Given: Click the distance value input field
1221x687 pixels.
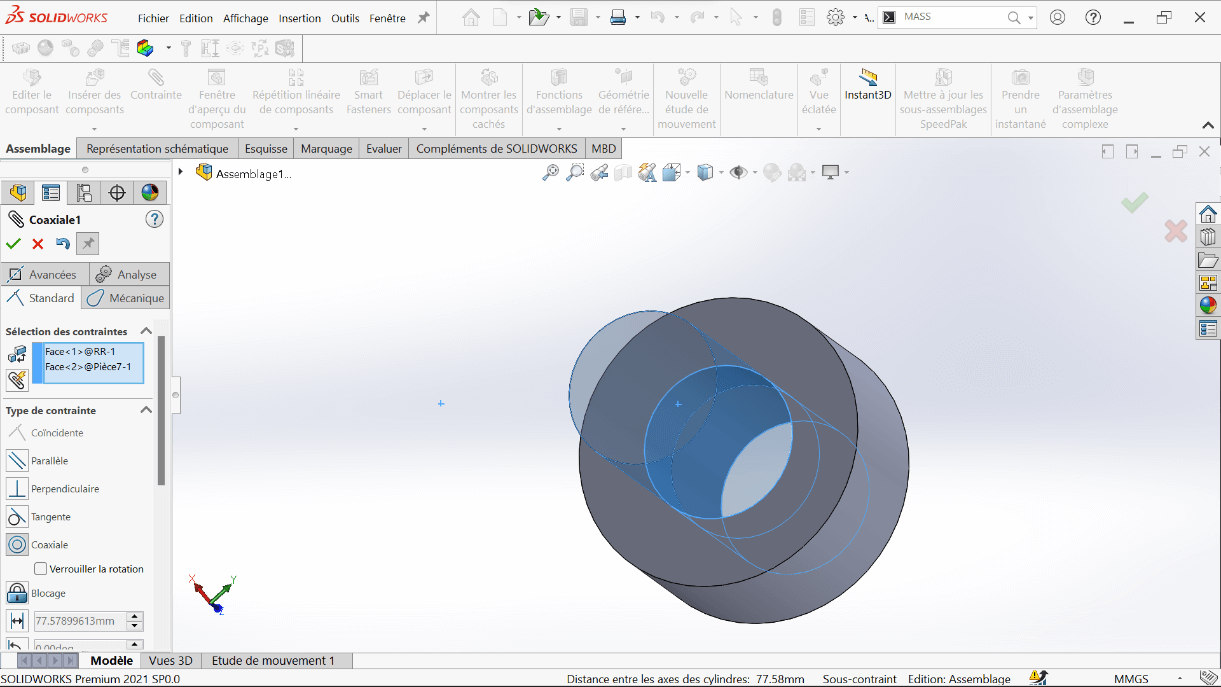Looking at the screenshot, I should coord(79,621).
